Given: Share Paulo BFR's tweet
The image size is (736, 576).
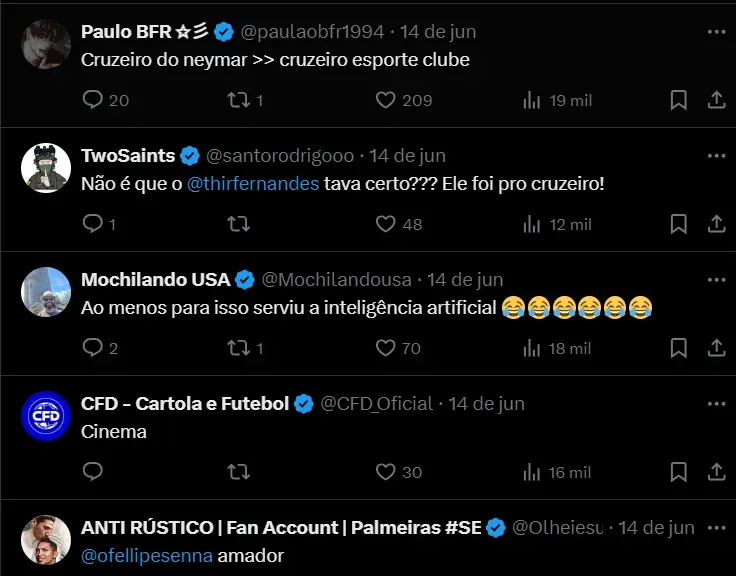Looking at the screenshot, I should pyautogui.click(x=716, y=100).
